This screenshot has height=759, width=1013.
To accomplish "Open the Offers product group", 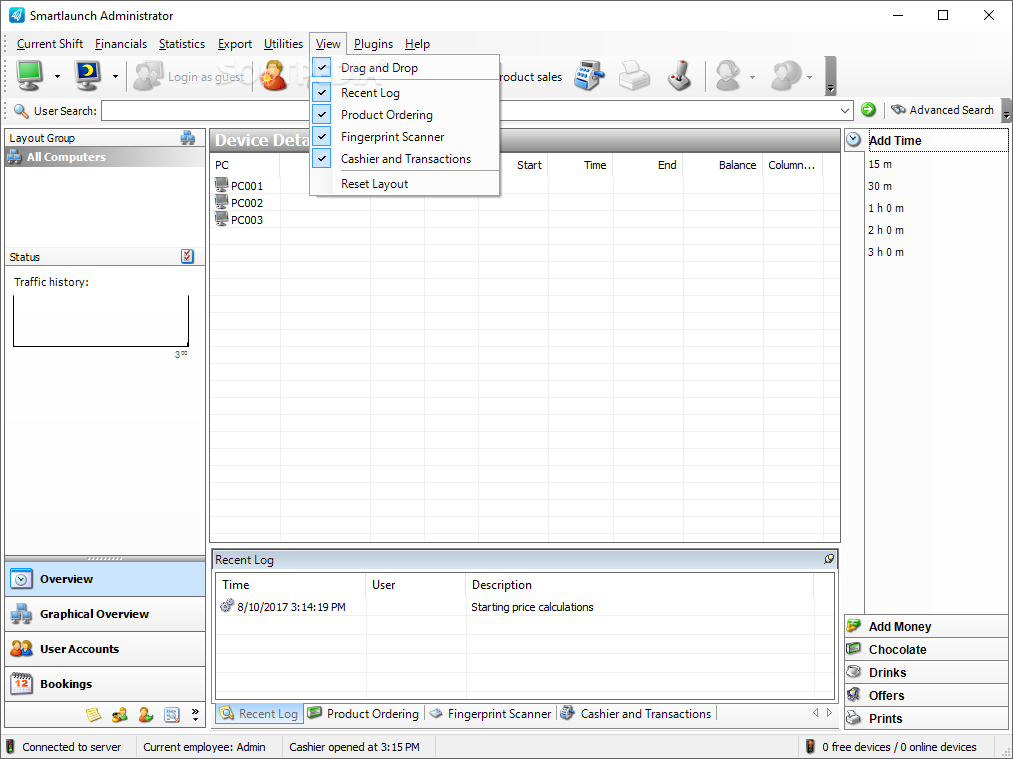I will tap(926, 695).
